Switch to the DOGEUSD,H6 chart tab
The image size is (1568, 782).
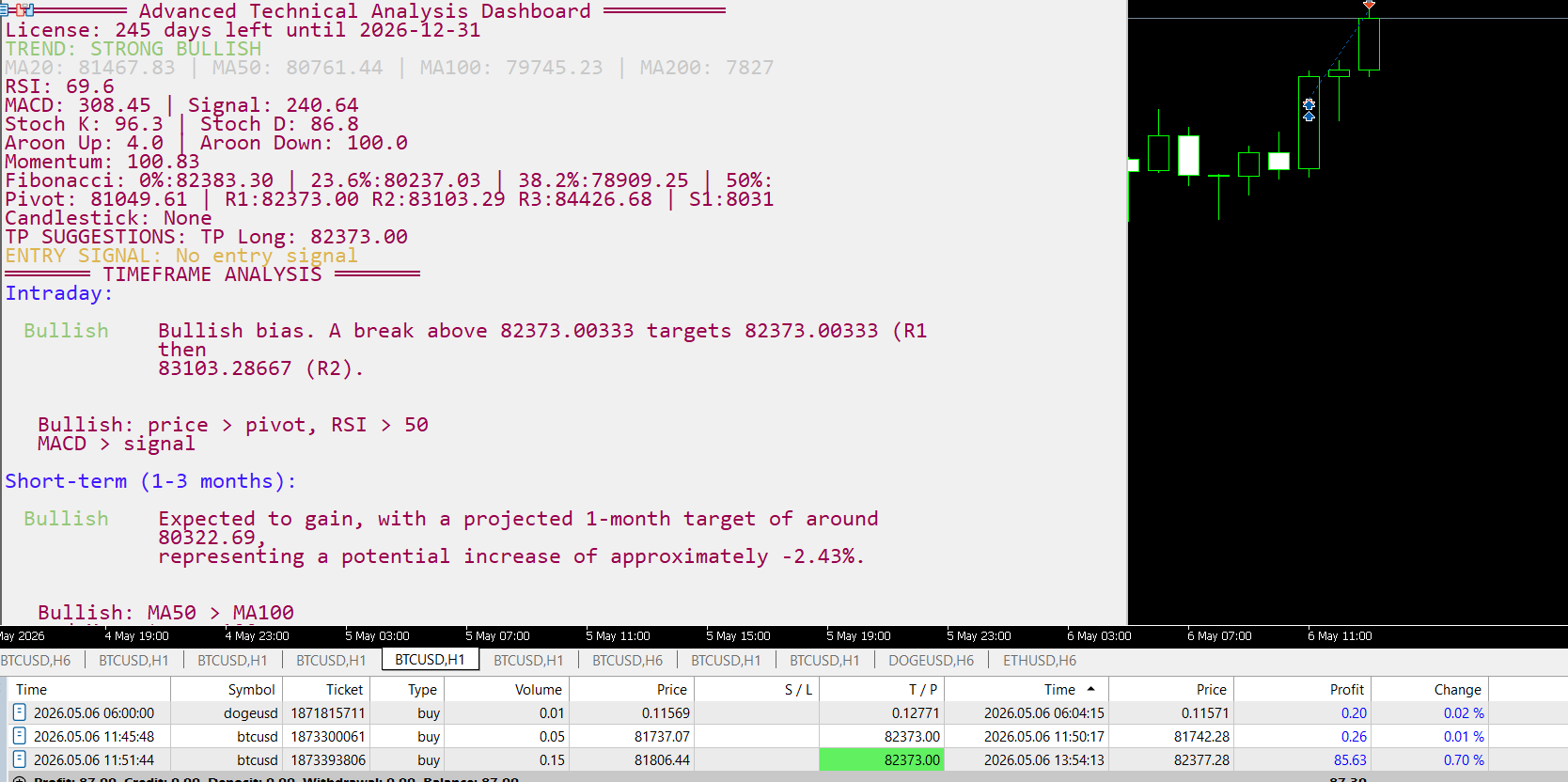coord(931,660)
